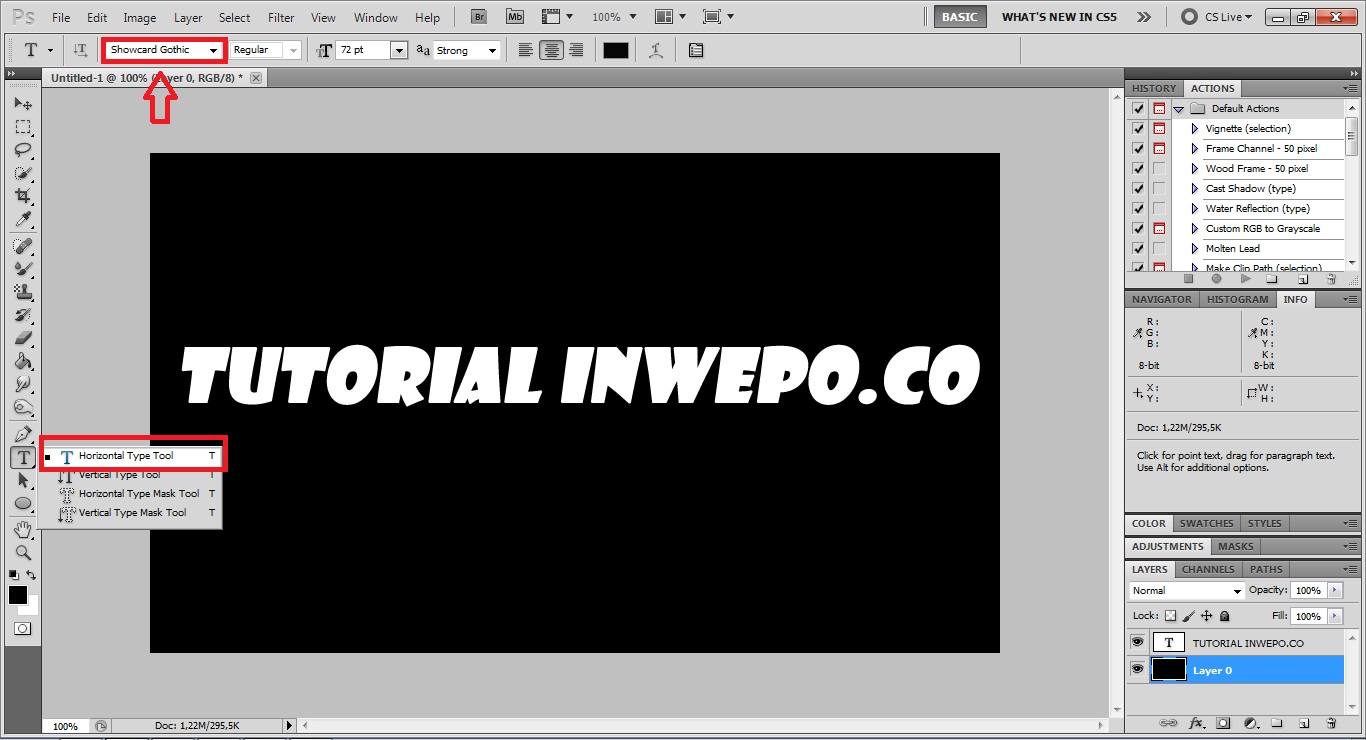1366x740 pixels.
Task: Choose Vertical Type Mask Tool from flyout
Action: click(132, 513)
